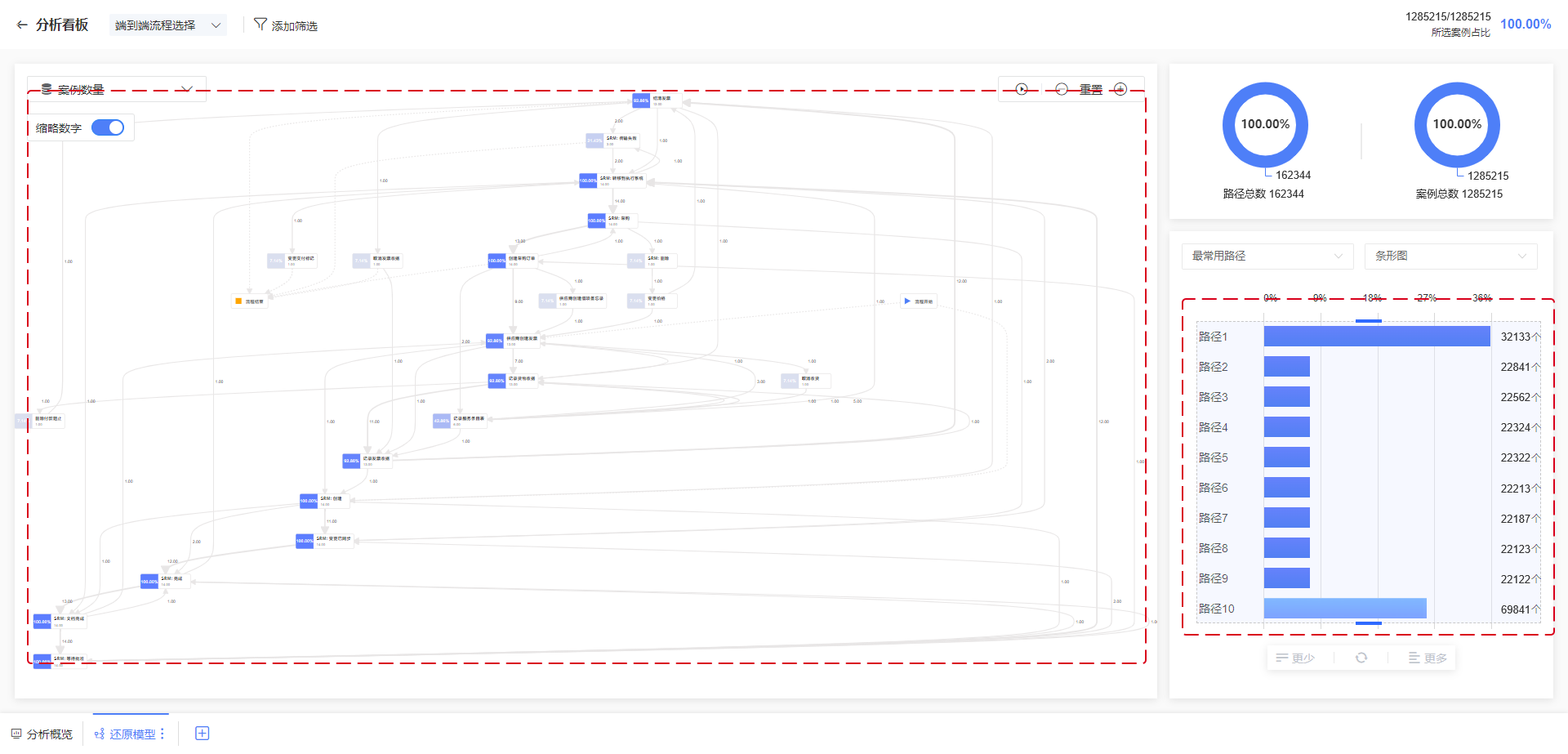Zoom out using the minus circle icon
Viewport: 1568px width, 754px height.
click(x=1061, y=89)
